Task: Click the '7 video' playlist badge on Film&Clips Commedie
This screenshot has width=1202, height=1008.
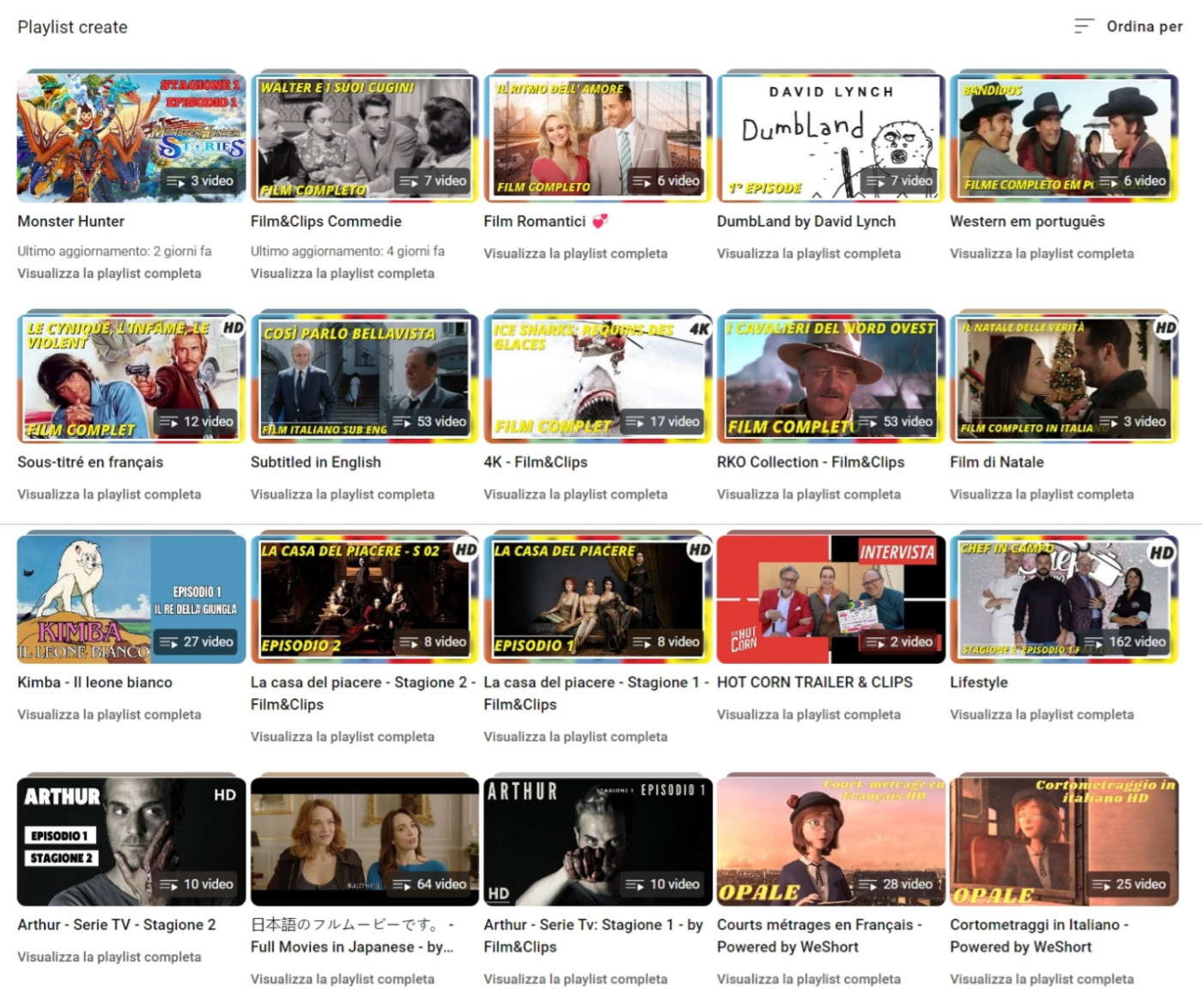Action: tap(434, 181)
